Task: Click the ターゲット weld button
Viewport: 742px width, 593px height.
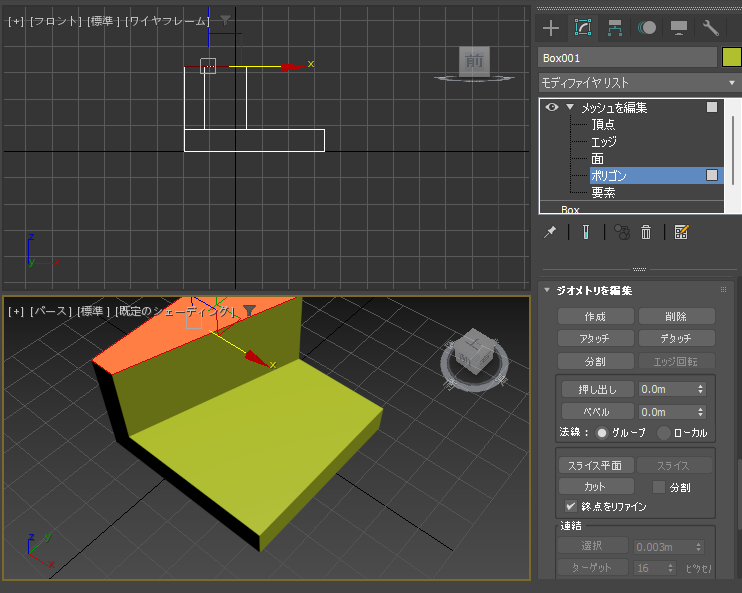Action: click(592, 567)
